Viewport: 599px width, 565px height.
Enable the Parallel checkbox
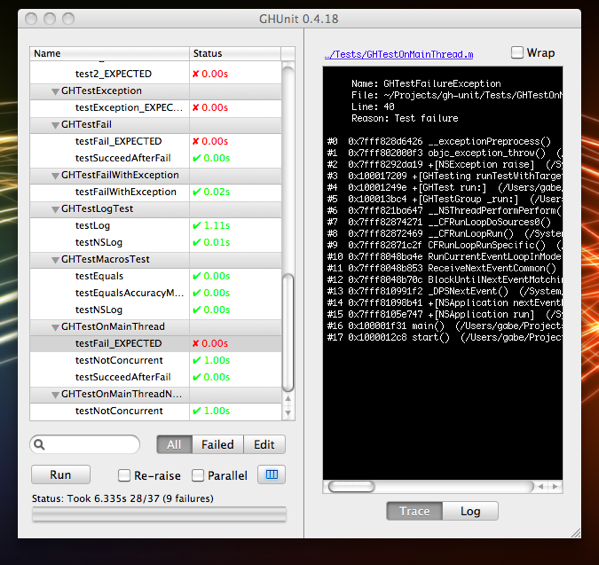point(198,476)
